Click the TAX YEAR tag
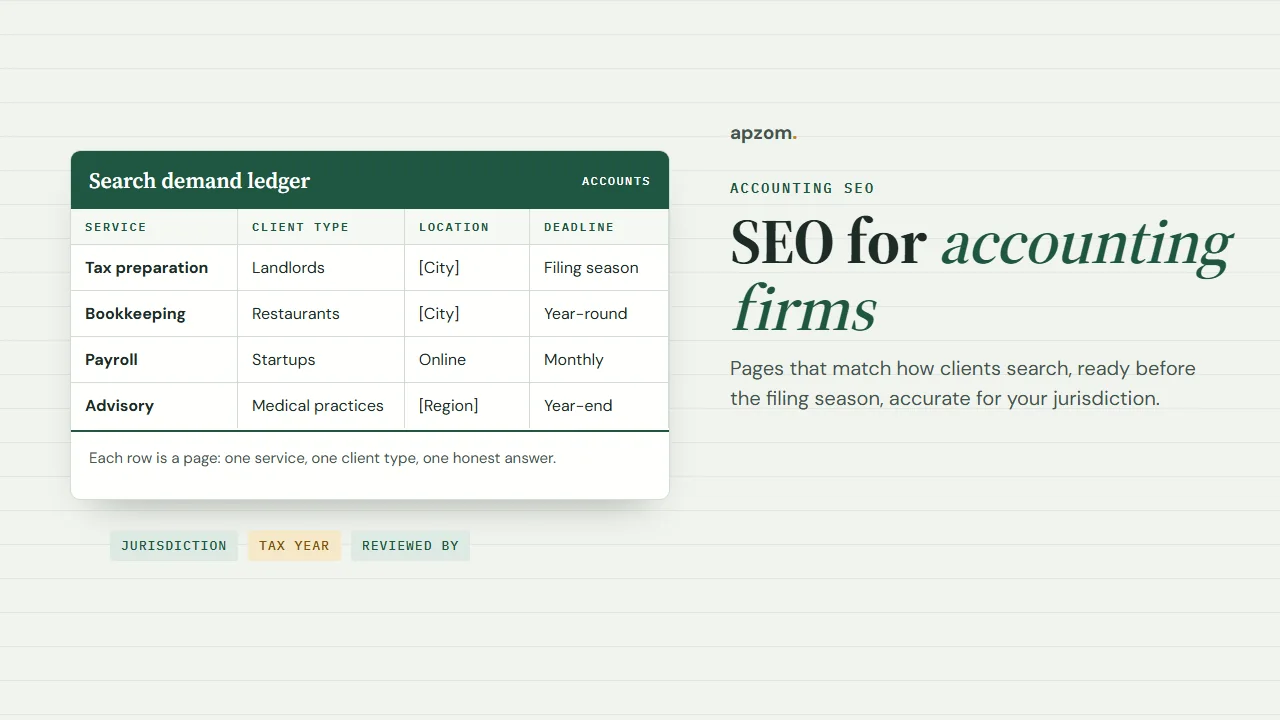Viewport: 1280px width, 720px height. (294, 546)
